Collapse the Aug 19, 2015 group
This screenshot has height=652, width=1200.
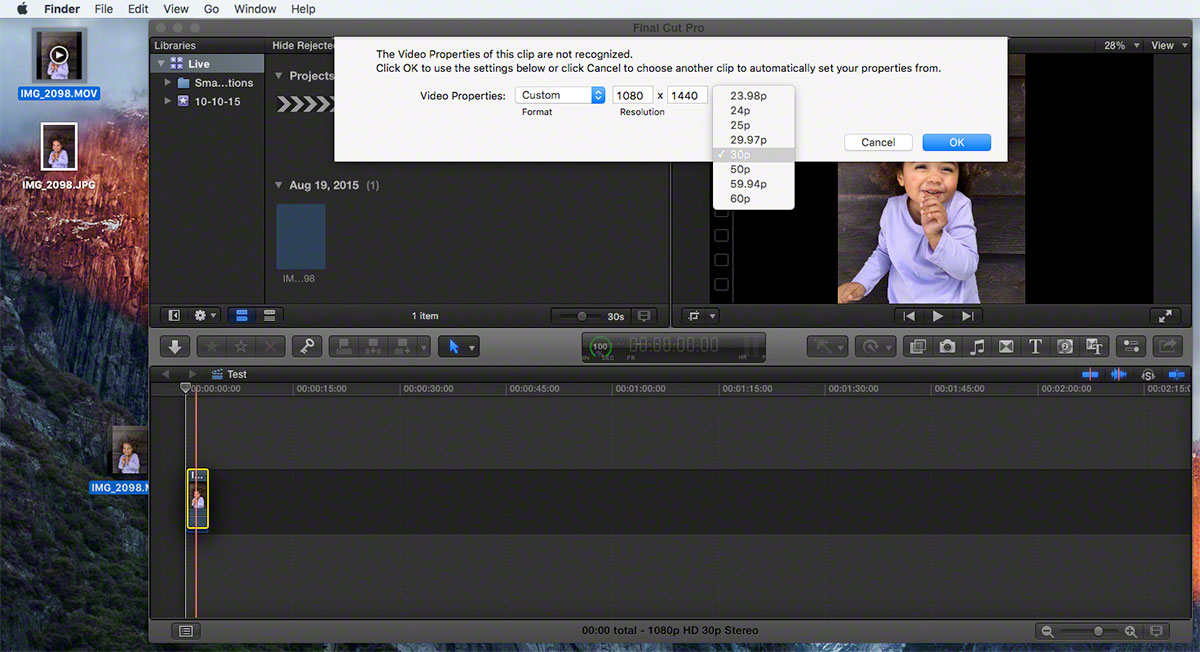279,186
